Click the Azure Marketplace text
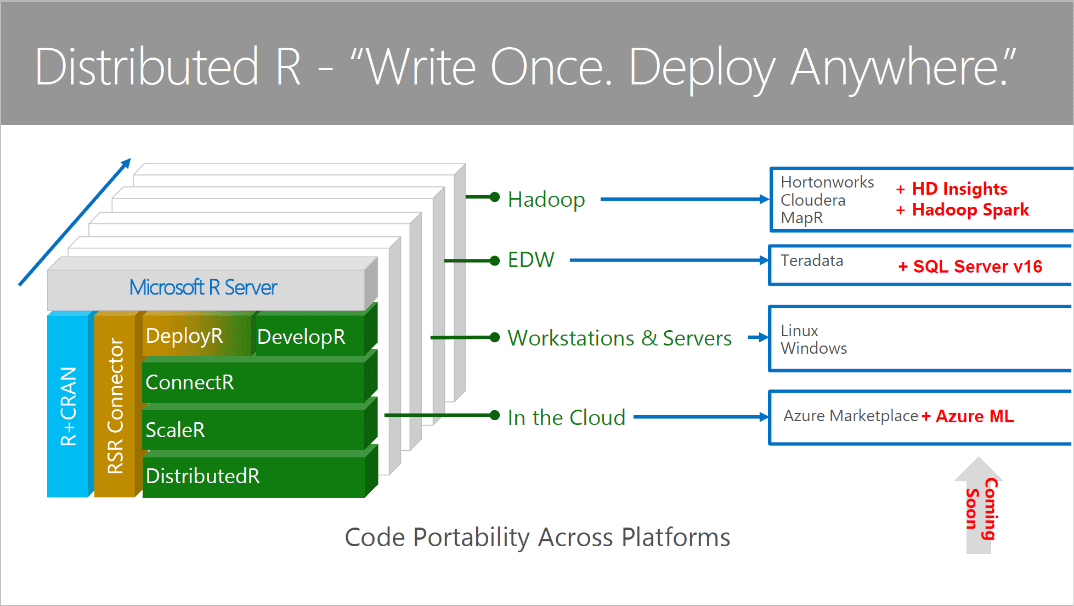Image resolution: width=1074 pixels, height=606 pixels. [851, 416]
